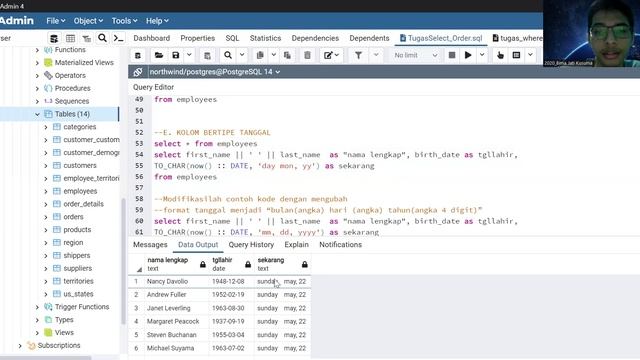Click the delete trash icon in query toolbar

click(307, 55)
